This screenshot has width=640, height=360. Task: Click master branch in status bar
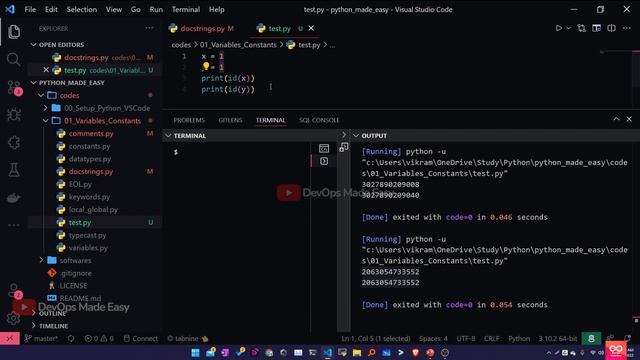click(41, 338)
